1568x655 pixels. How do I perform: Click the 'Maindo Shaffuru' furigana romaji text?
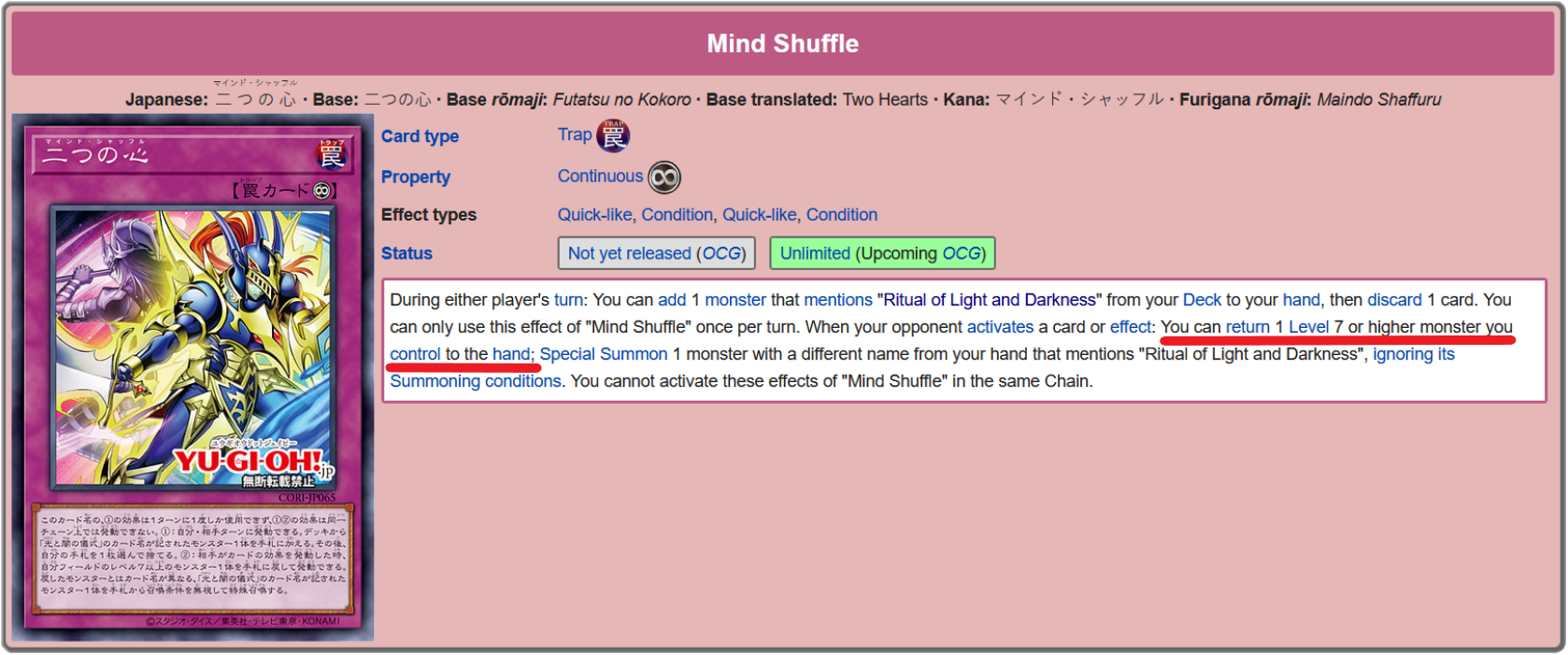point(1378,100)
